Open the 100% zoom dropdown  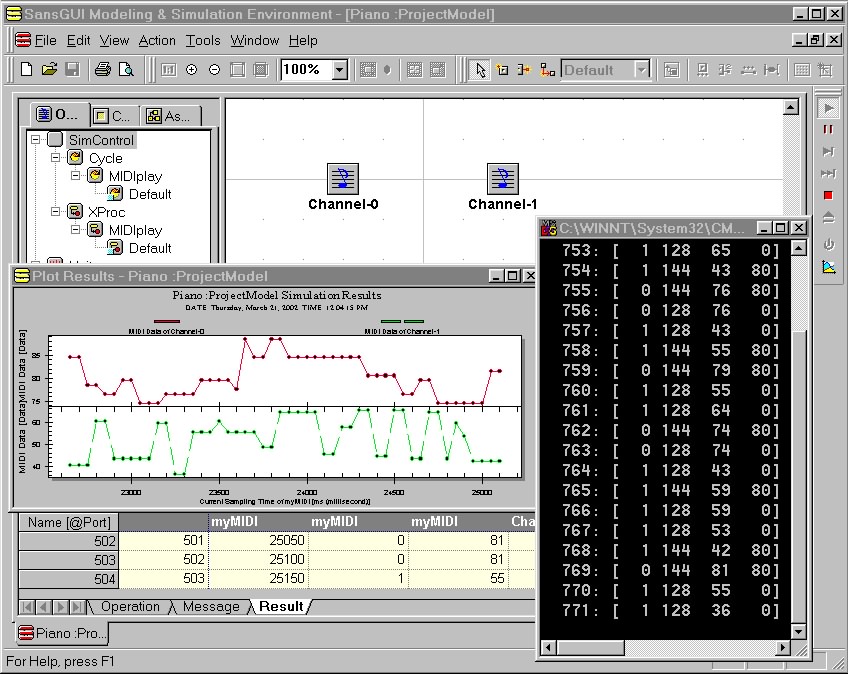339,70
